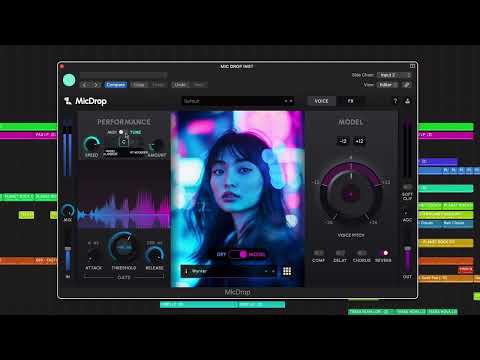Image resolution: width=480 pixels, height=360 pixels.
Task: Open the voice model grid browser
Action: tap(287, 271)
